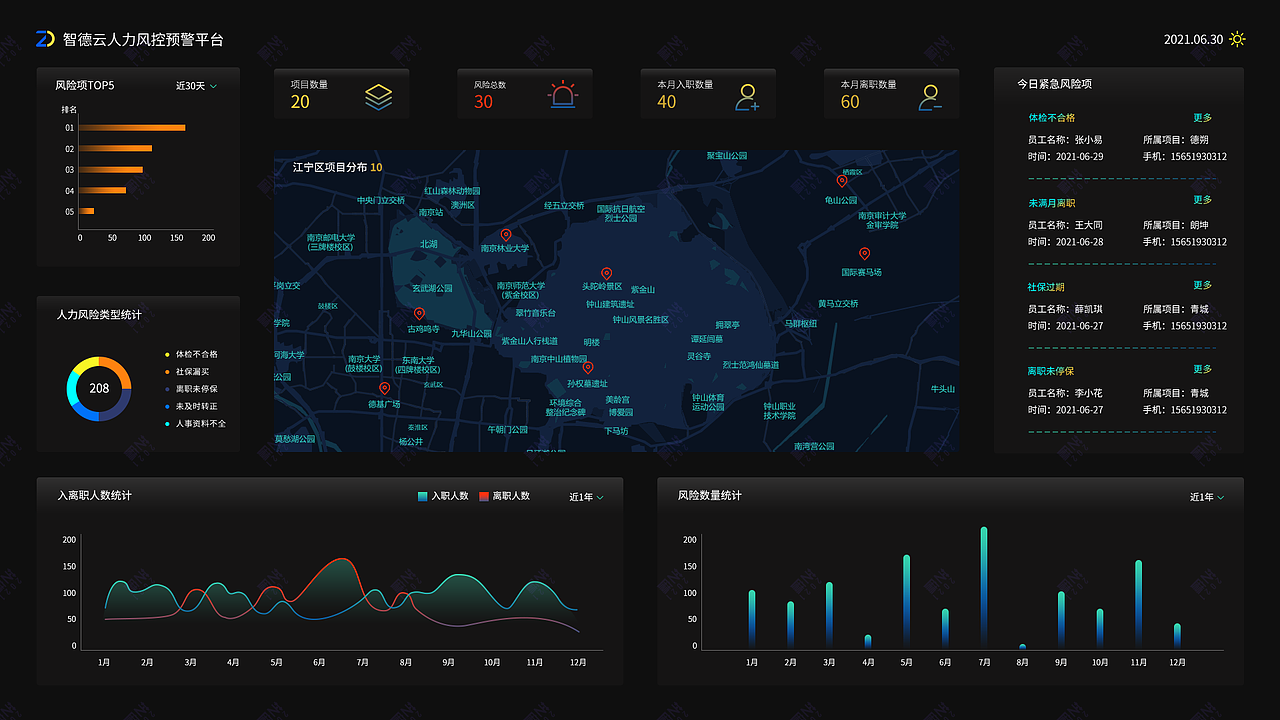Select the map pin above 南京林业大学
The height and width of the screenshot is (720, 1280).
(506, 235)
